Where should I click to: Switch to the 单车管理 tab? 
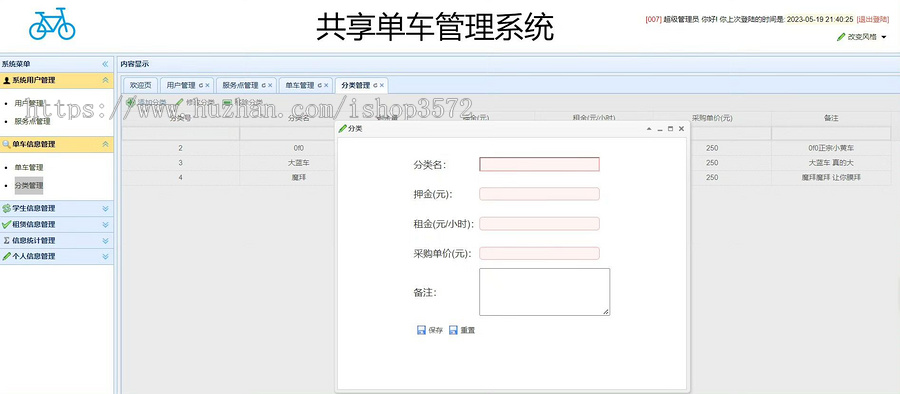(x=306, y=86)
